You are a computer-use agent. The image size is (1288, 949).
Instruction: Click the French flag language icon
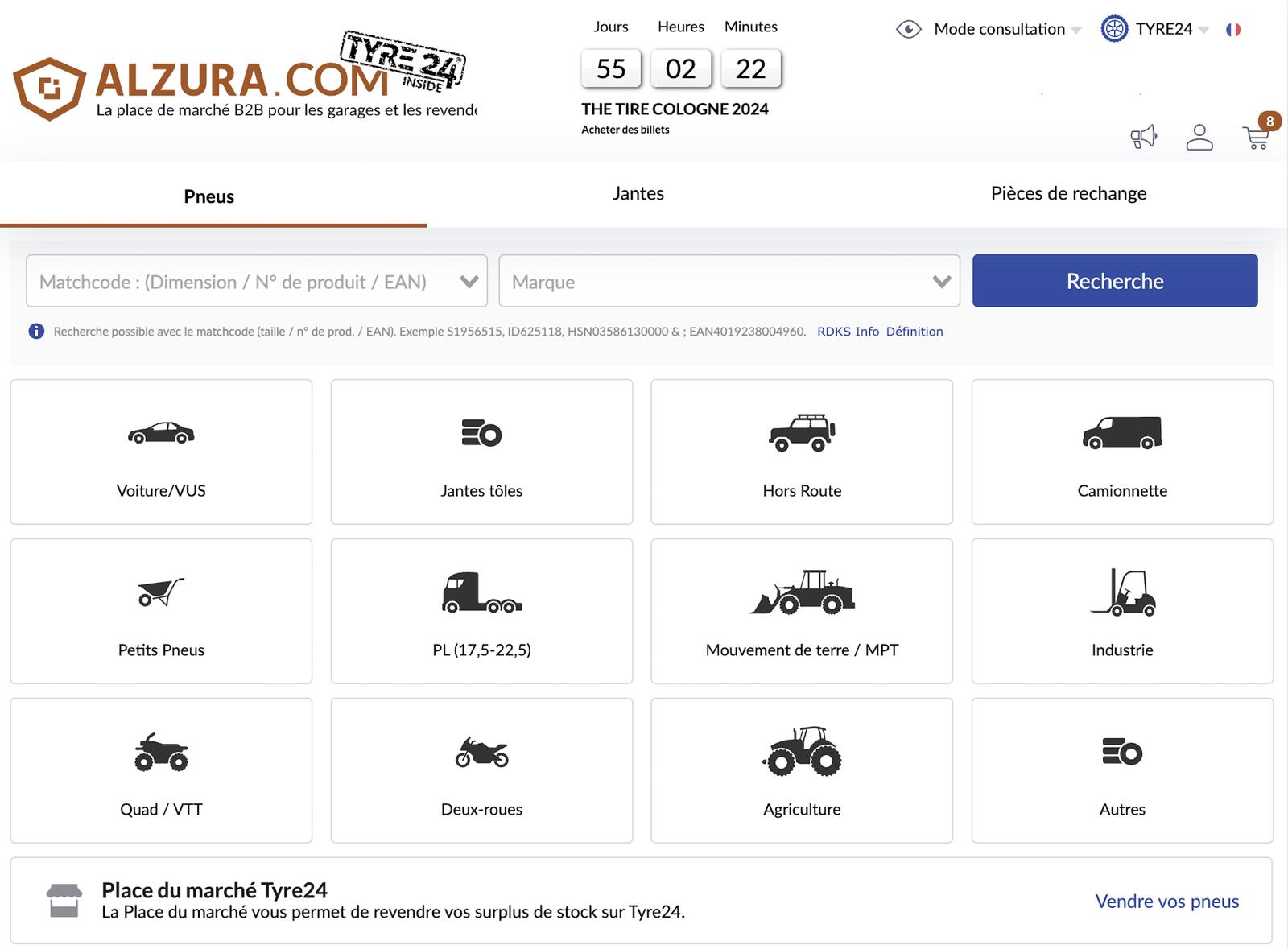1233,30
